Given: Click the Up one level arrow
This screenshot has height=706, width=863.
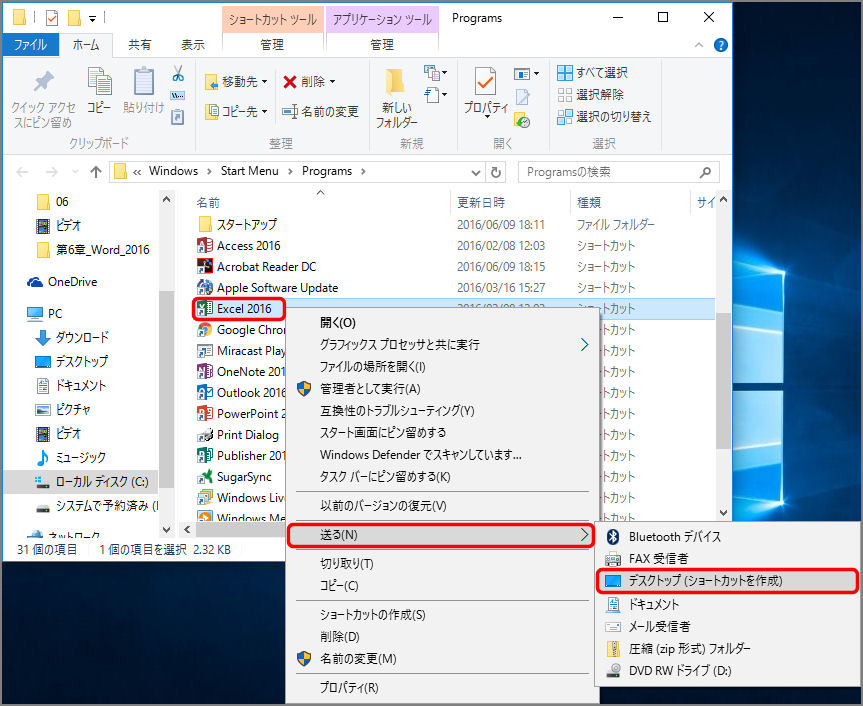Looking at the screenshot, I should (x=96, y=172).
